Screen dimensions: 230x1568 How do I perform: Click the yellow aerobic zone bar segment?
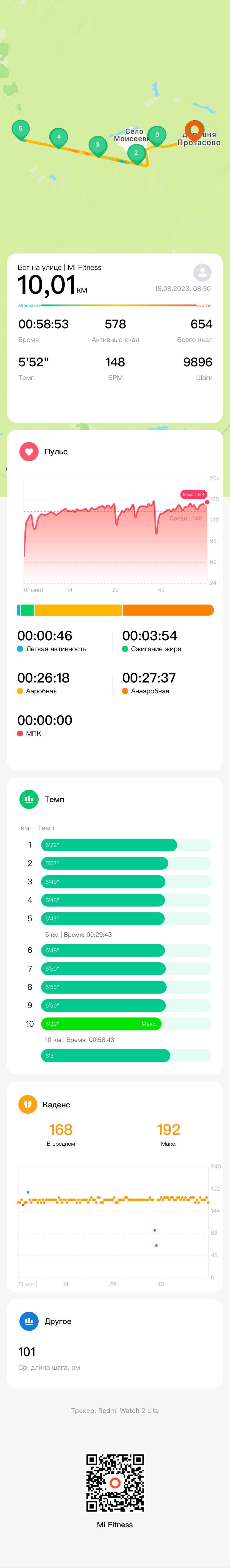coord(78,610)
